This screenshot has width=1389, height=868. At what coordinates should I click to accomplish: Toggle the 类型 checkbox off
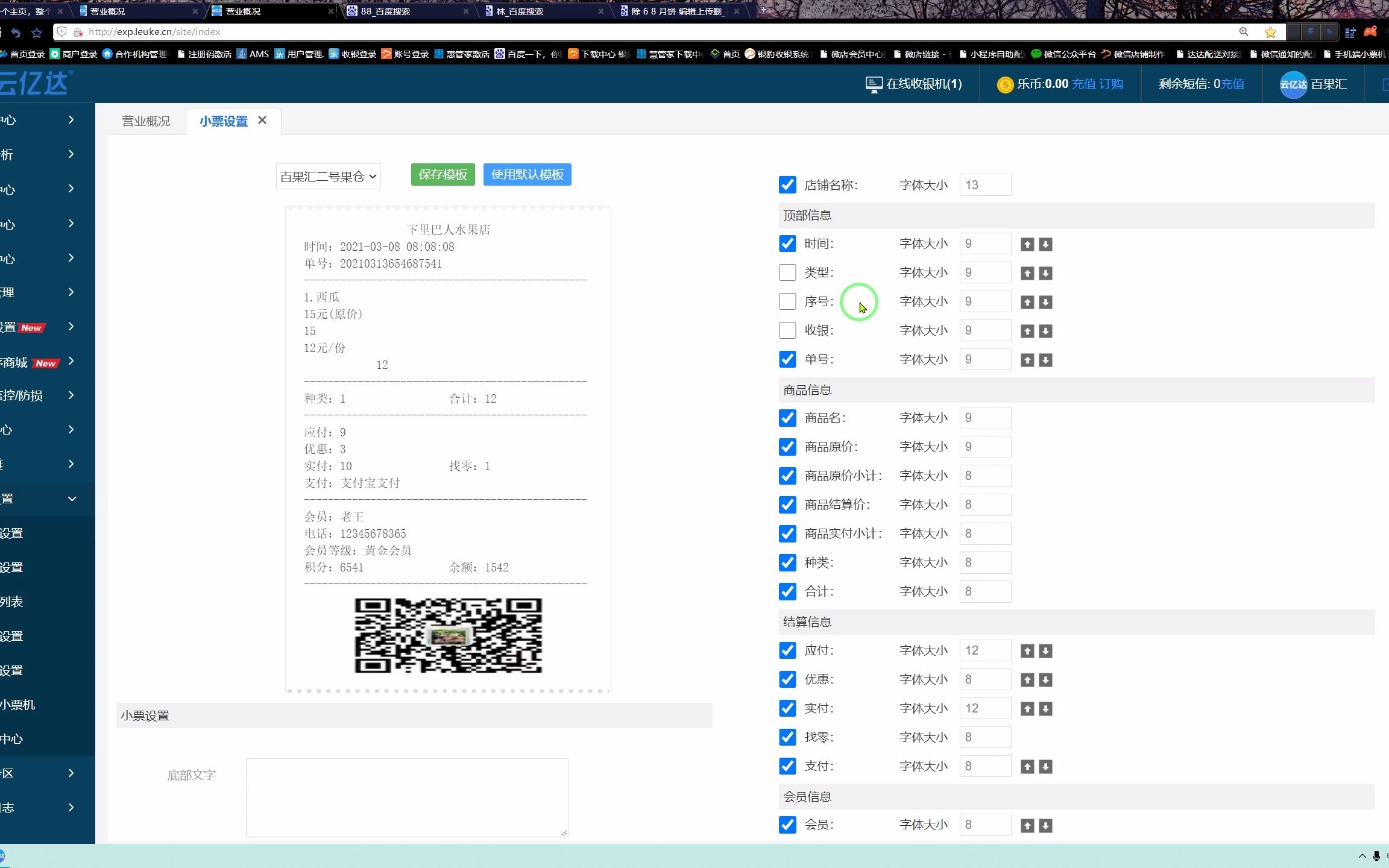pyautogui.click(x=787, y=272)
